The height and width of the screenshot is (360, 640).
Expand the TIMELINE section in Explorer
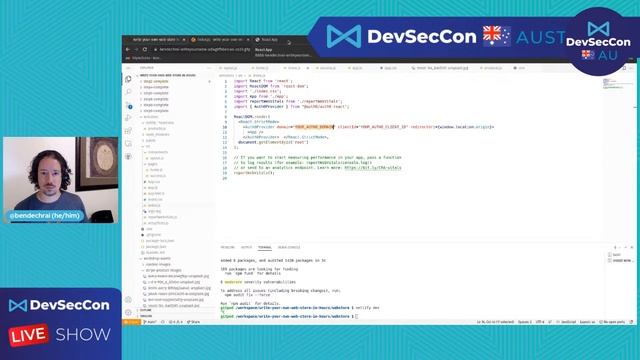(x=146, y=316)
